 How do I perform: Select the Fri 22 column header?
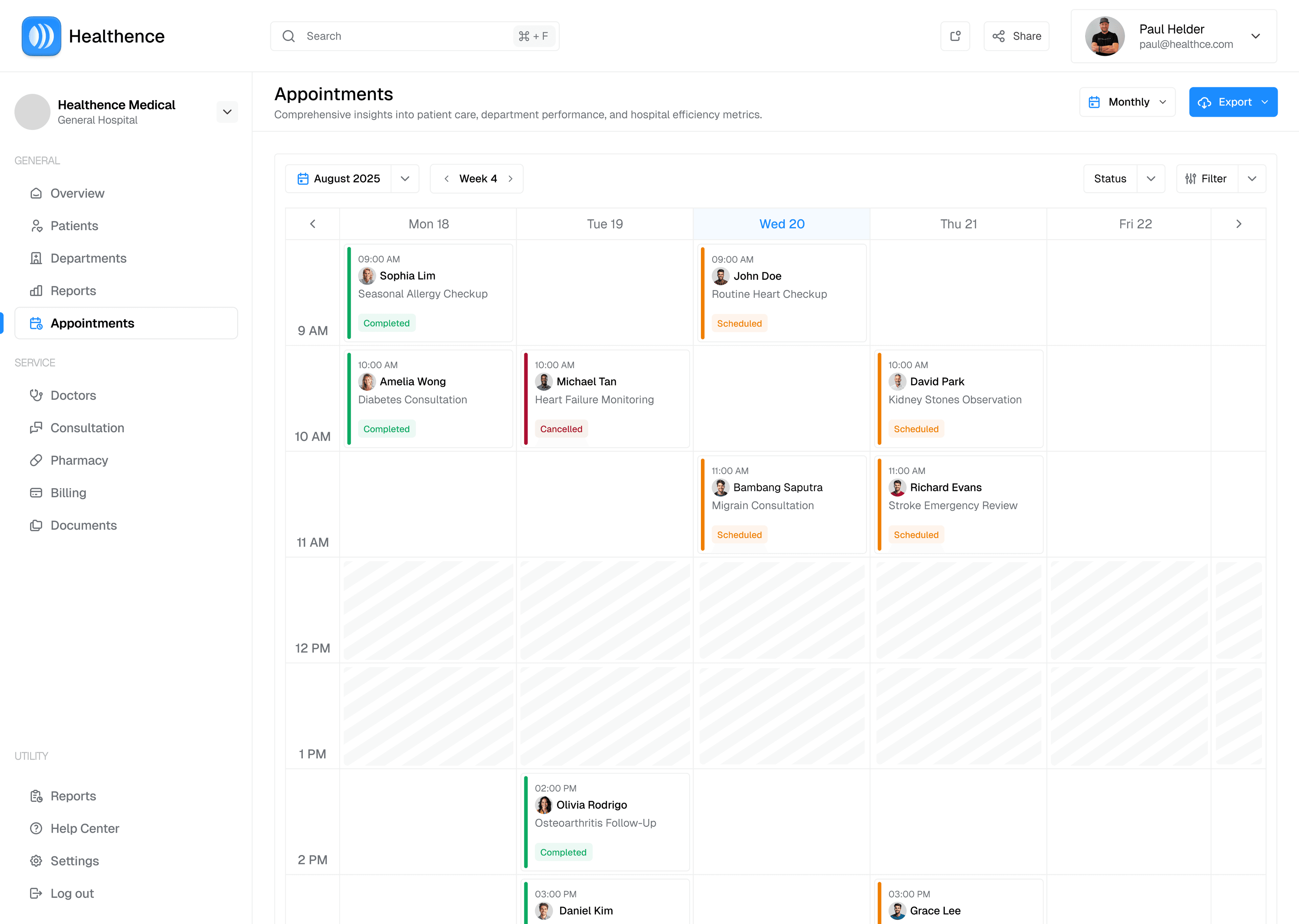[1129, 224]
